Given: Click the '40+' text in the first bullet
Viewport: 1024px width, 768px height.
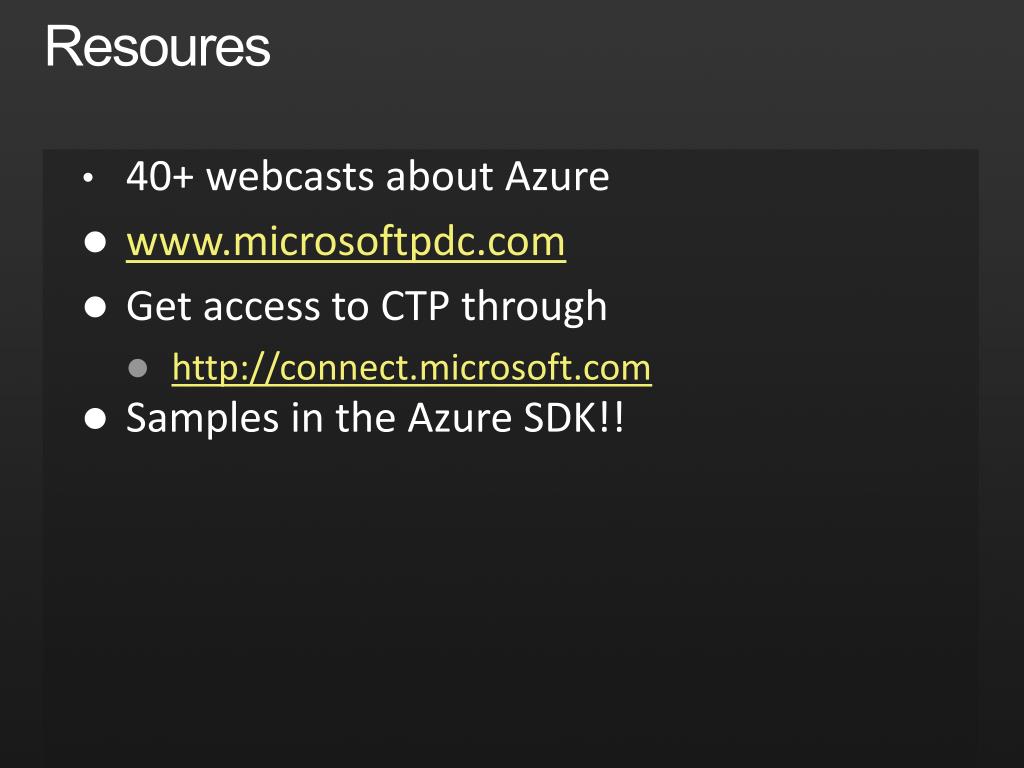Looking at the screenshot, I should 160,176.
